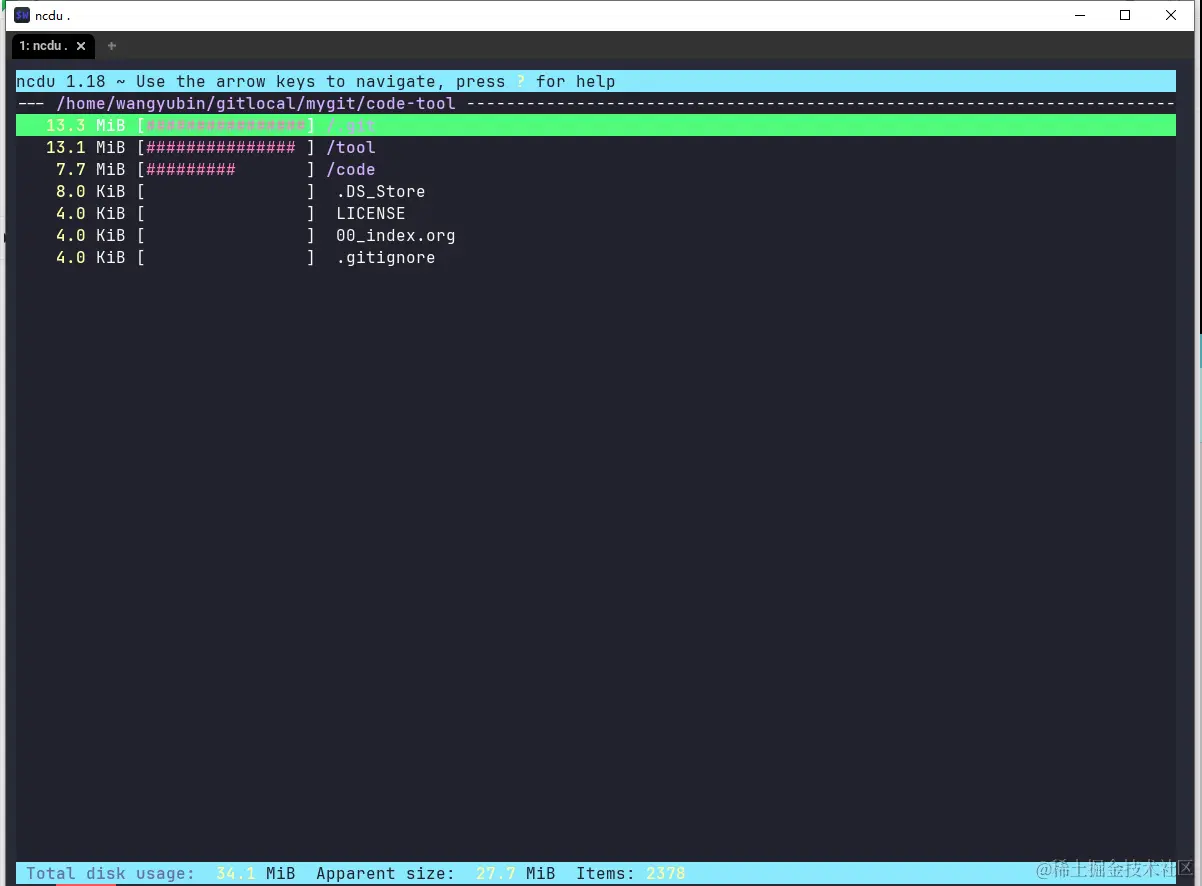Select the .DS_Store file entry
The image size is (1202, 886).
click(381, 191)
